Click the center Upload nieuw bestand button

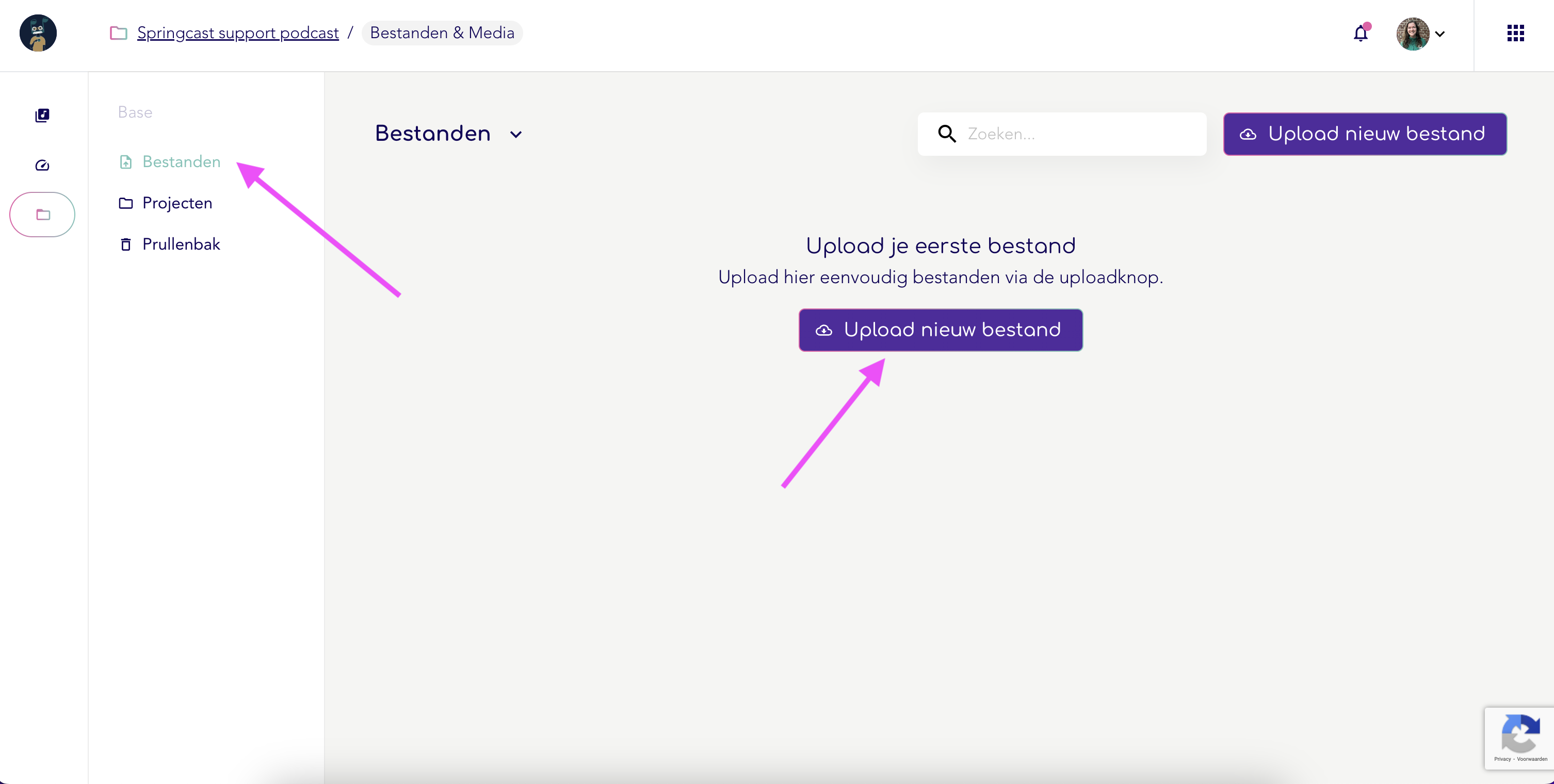(x=941, y=330)
